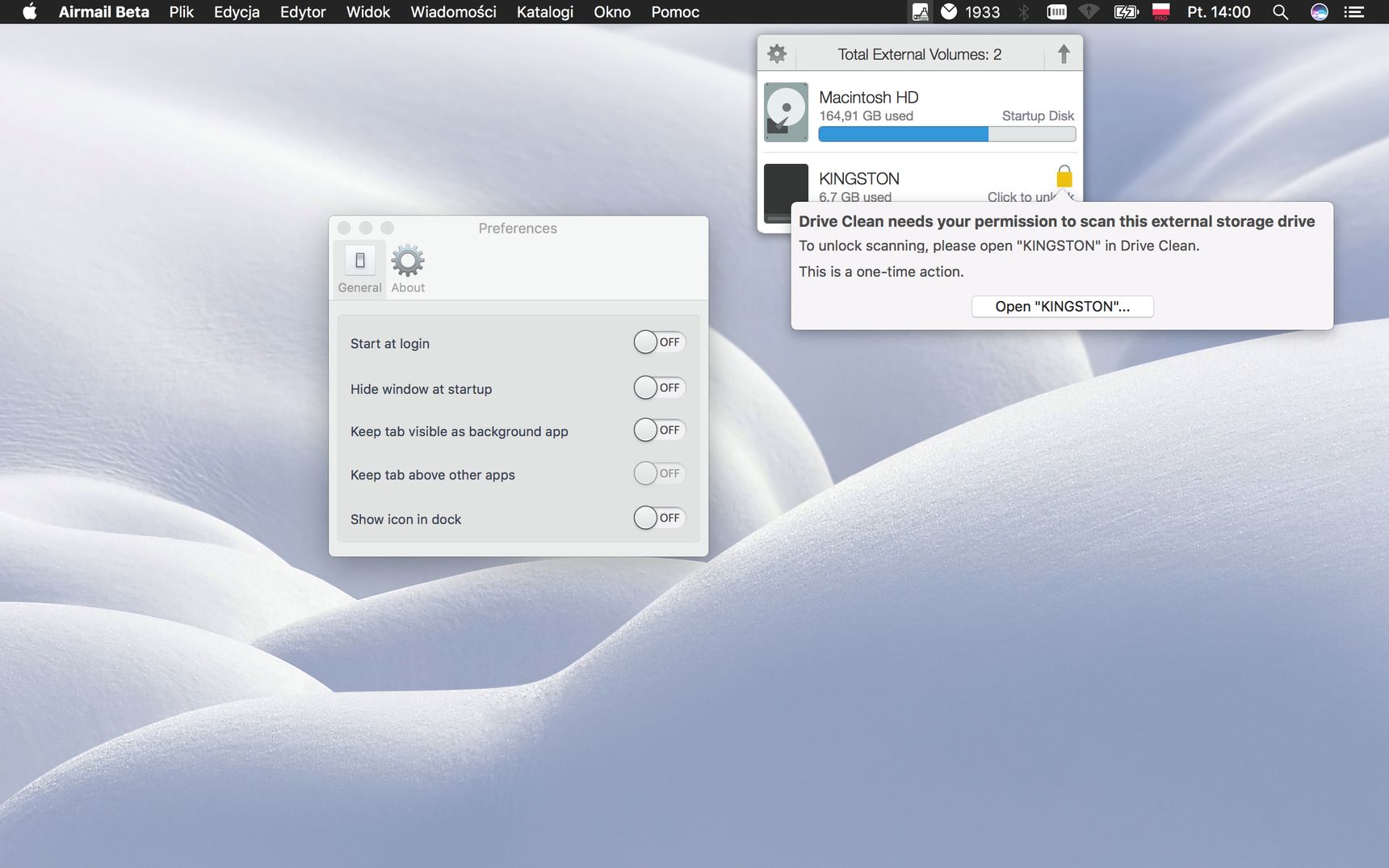Image resolution: width=1389 pixels, height=868 pixels.
Task: Toggle Start at login switch
Action: pyautogui.click(x=660, y=342)
